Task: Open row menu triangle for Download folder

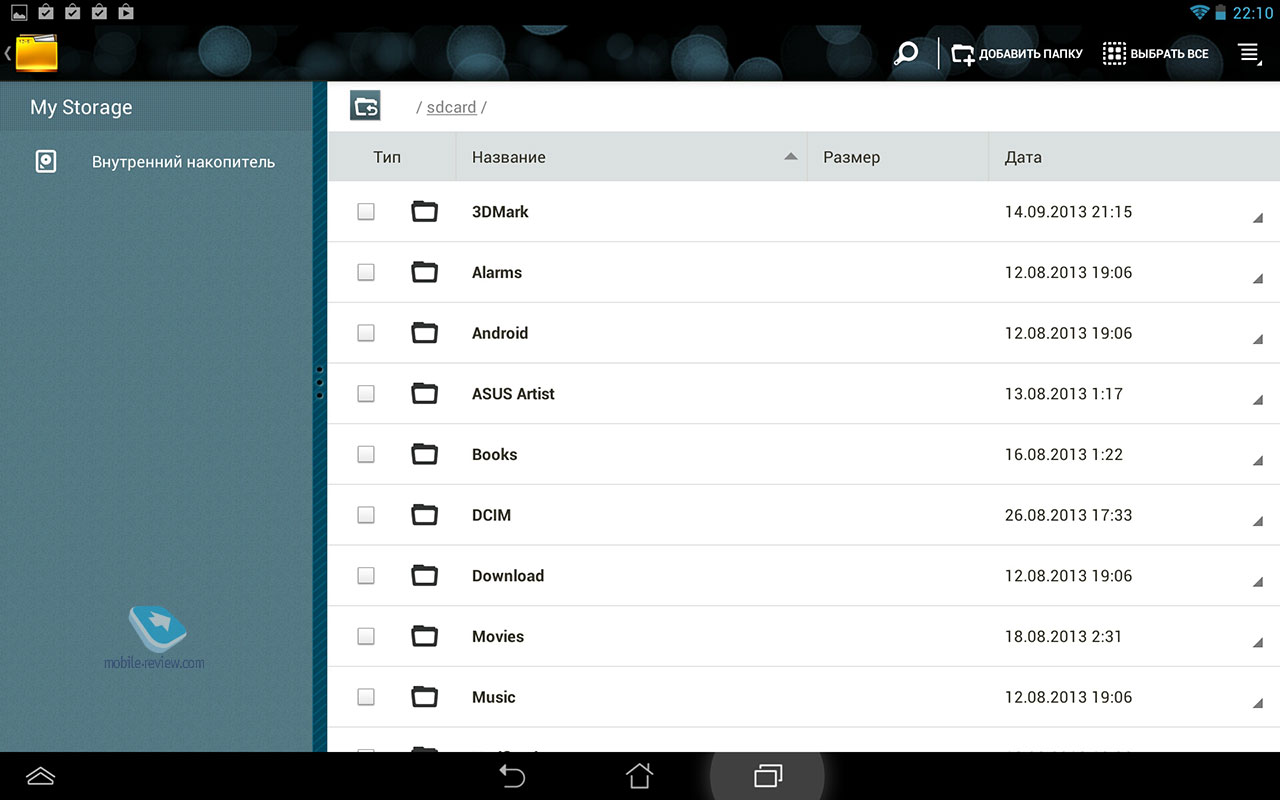Action: coord(1257,582)
